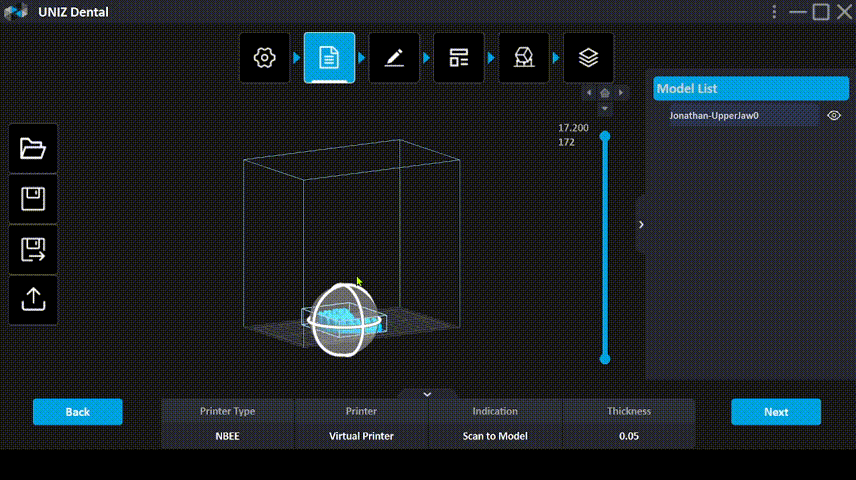Click the view down arrow under home

click(605, 109)
